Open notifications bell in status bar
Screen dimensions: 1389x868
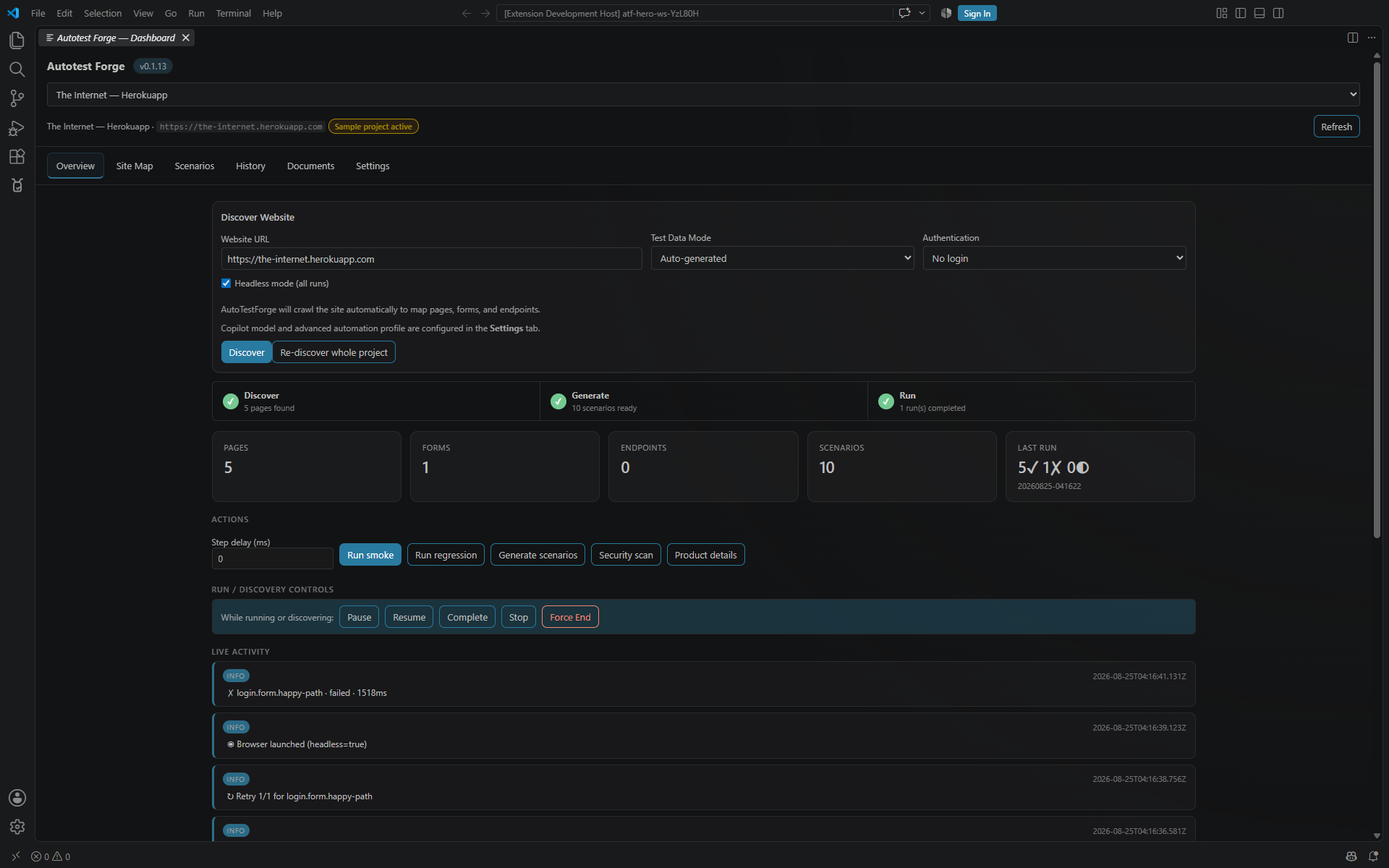pyautogui.click(x=1373, y=856)
